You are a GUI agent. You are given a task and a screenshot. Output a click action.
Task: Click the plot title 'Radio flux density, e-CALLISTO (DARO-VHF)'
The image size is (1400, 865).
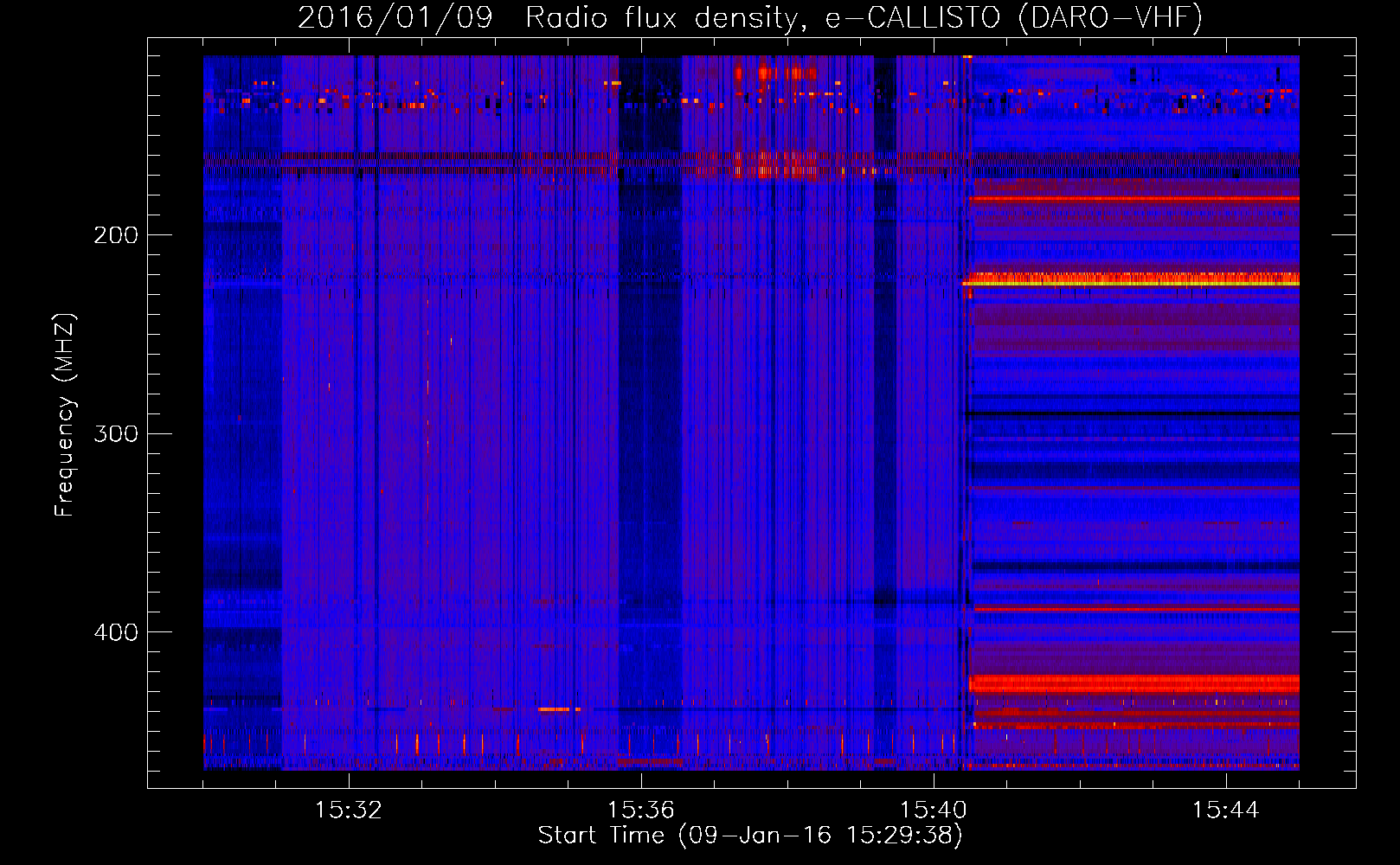click(864, 17)
